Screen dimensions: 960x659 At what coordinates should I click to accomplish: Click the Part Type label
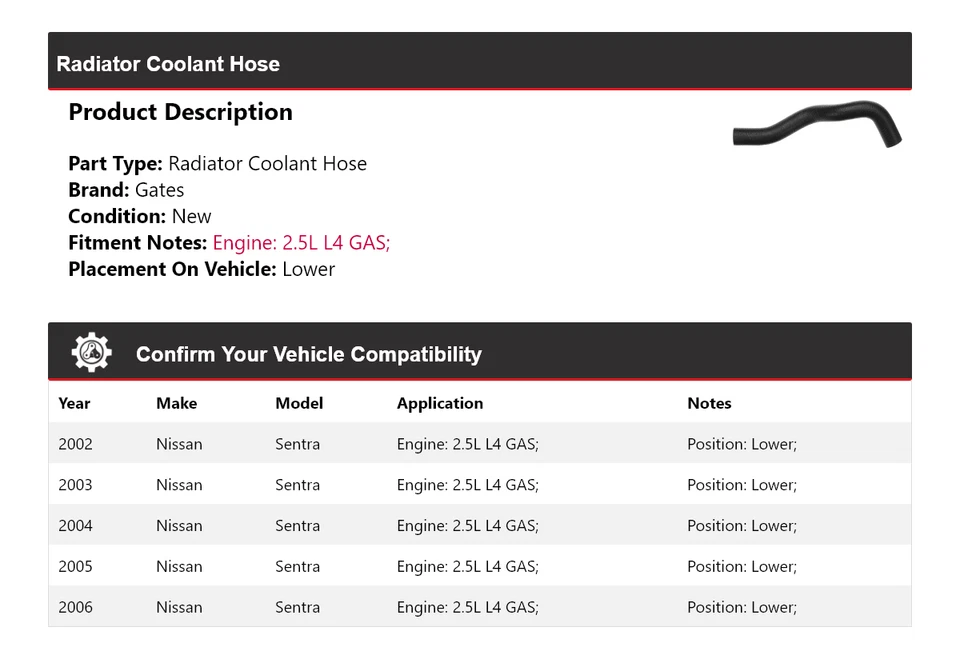115,164
